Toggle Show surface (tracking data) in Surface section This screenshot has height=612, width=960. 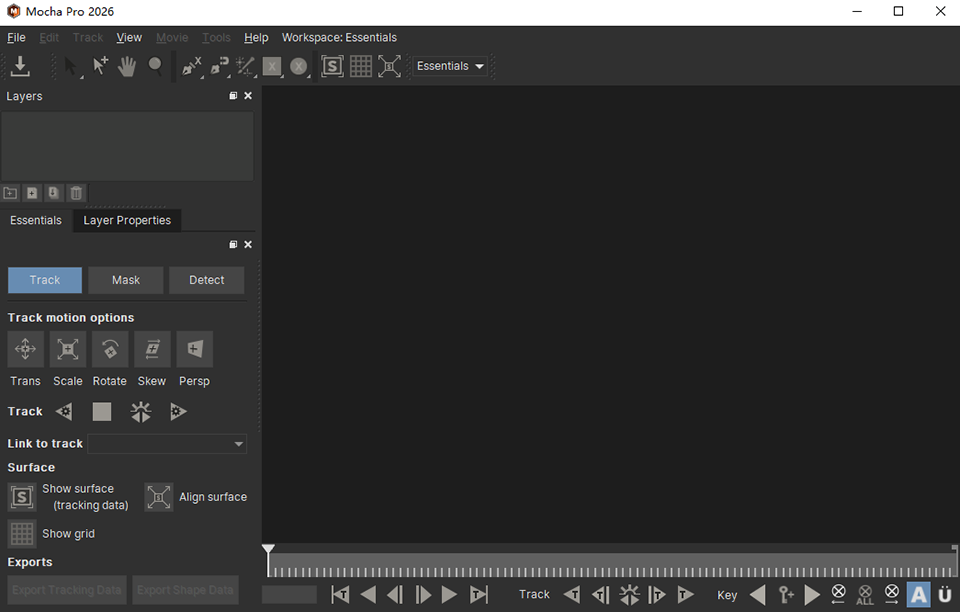coord(22,497)
